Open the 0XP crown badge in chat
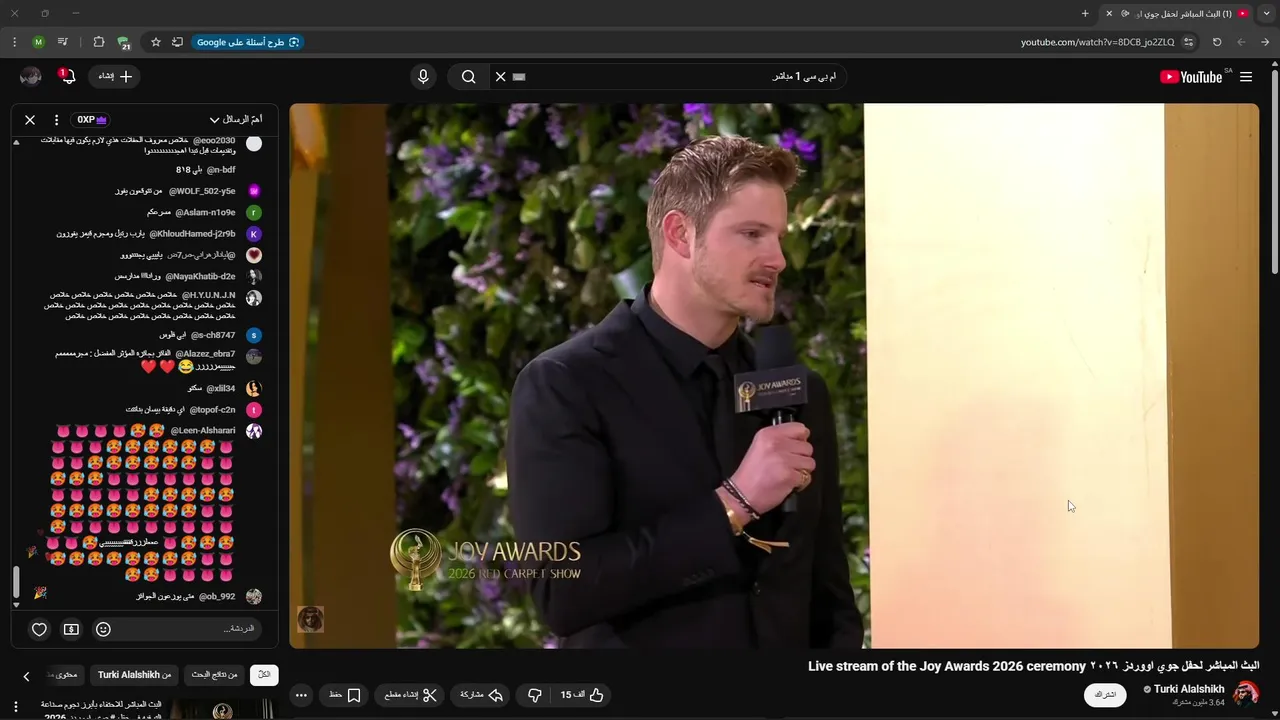Viewport: 1280px width, 720px height. (x=92, y=120)
